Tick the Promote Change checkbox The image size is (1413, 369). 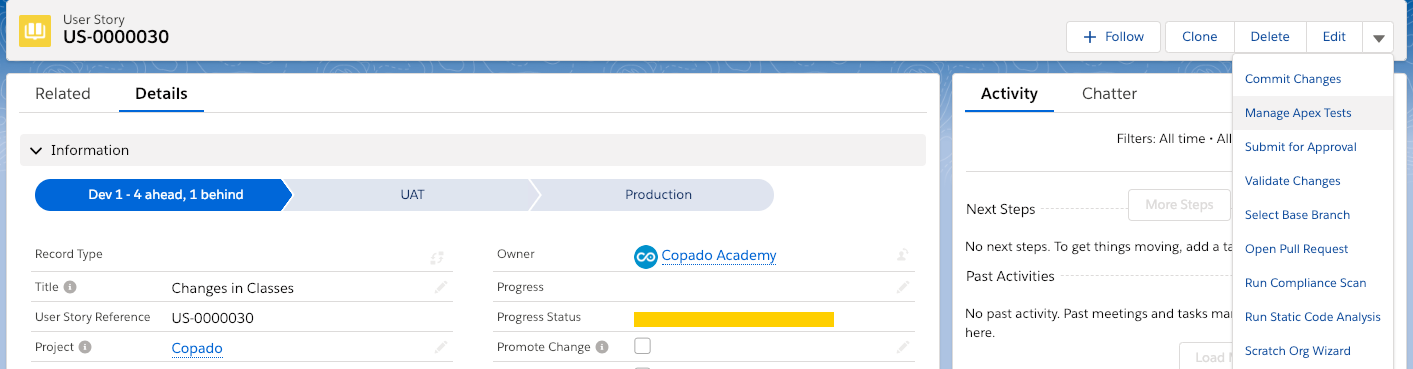point(643,346)
